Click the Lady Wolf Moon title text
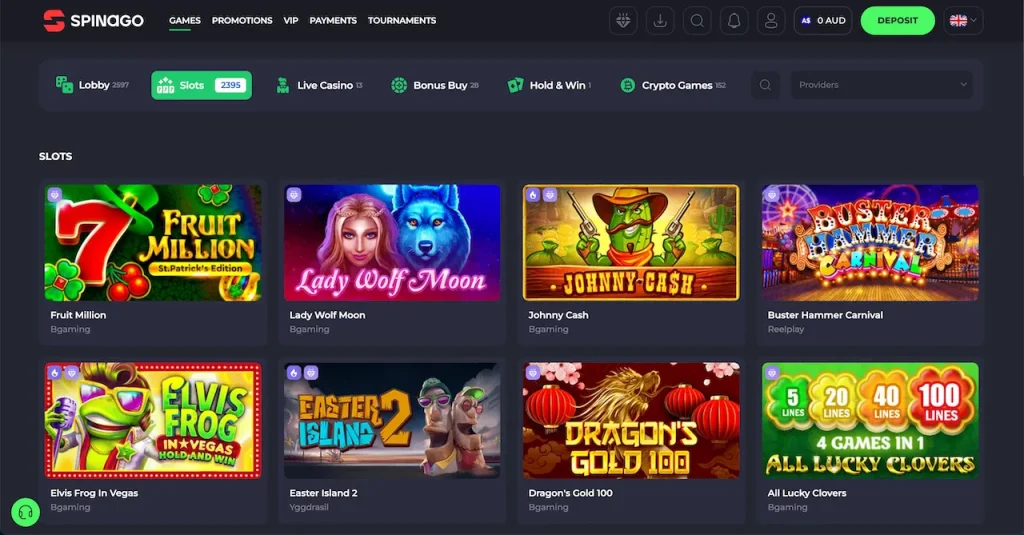Screen dimensions: 1024x535 [327, 315]
